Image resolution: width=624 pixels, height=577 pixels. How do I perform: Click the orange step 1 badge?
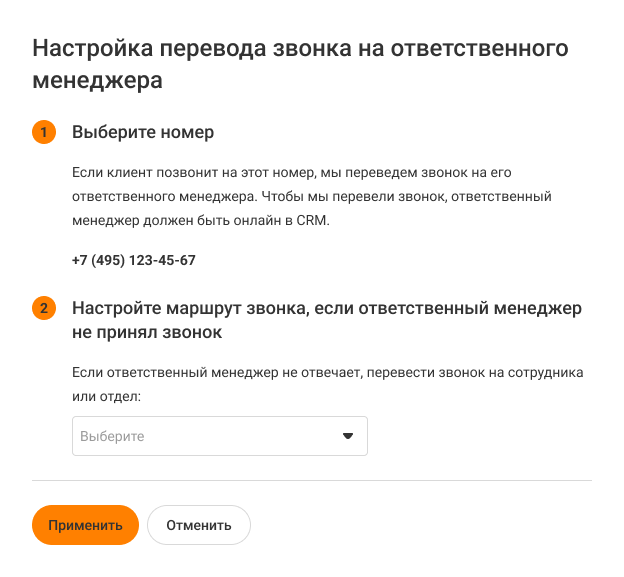pos(44,132)
